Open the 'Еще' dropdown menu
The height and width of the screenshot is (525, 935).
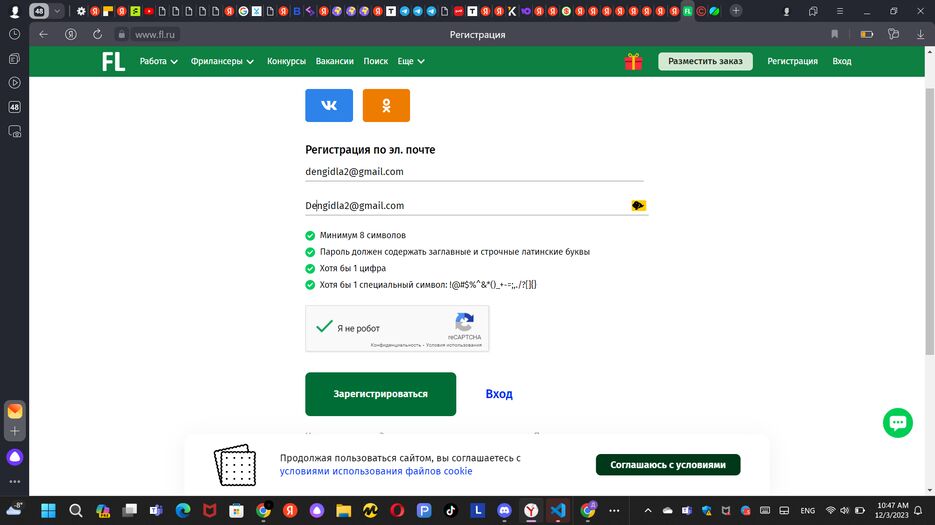click(x=410, y=61)
